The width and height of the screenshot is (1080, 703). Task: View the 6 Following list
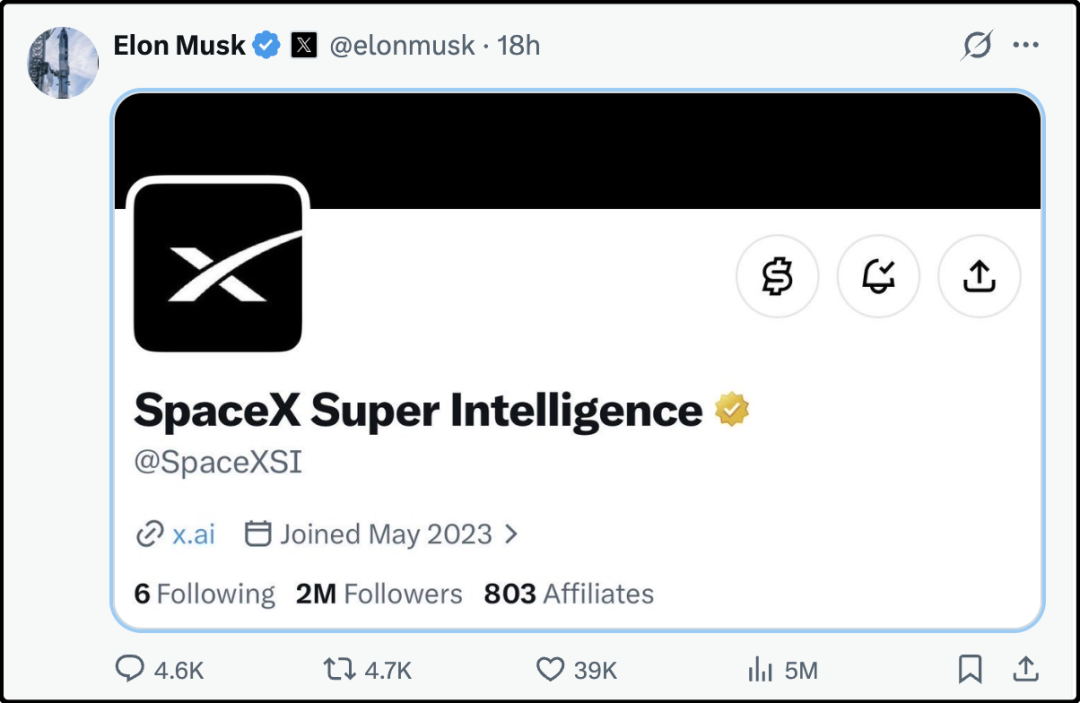205,594
